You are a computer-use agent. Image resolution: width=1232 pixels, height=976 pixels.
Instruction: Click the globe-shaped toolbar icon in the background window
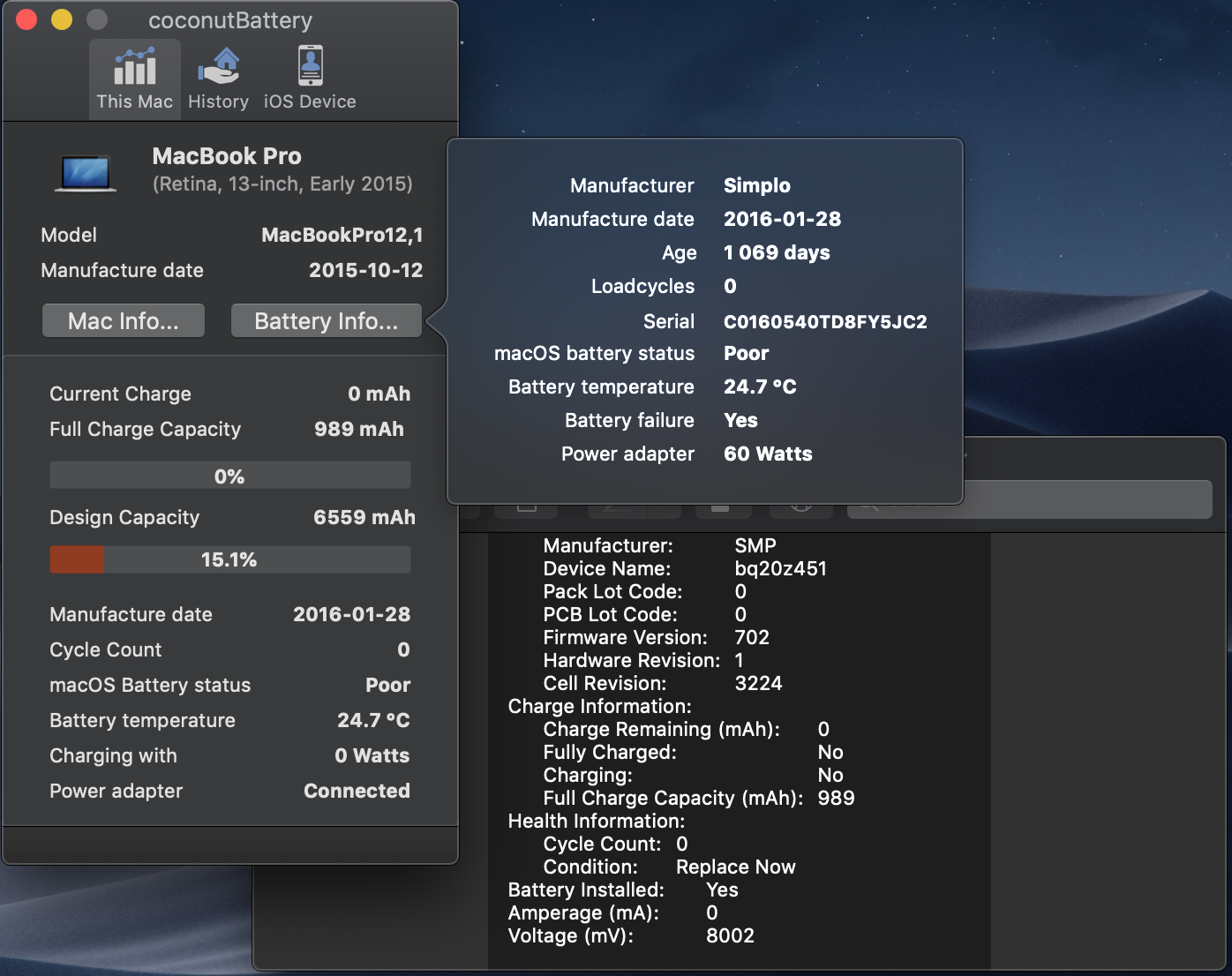(x=800, y=509)
